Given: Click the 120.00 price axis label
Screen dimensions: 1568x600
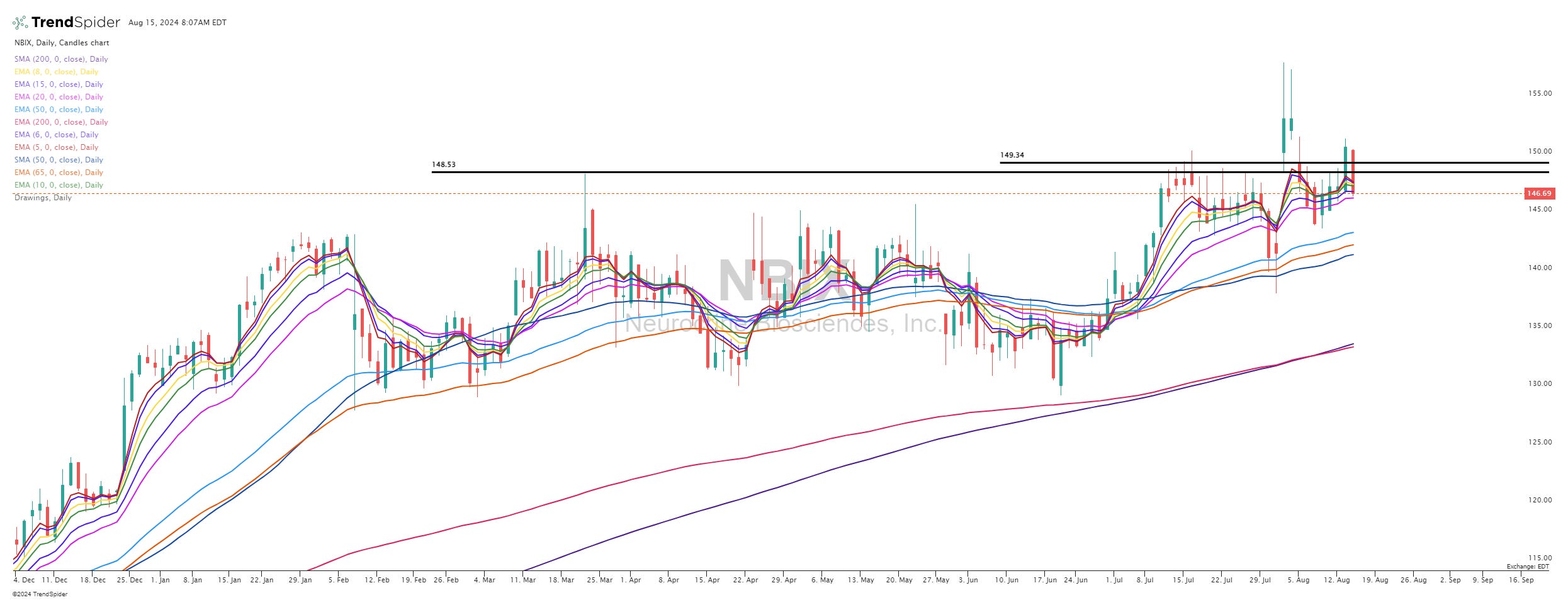Looking at the screenshot, I should (1540, 500).
